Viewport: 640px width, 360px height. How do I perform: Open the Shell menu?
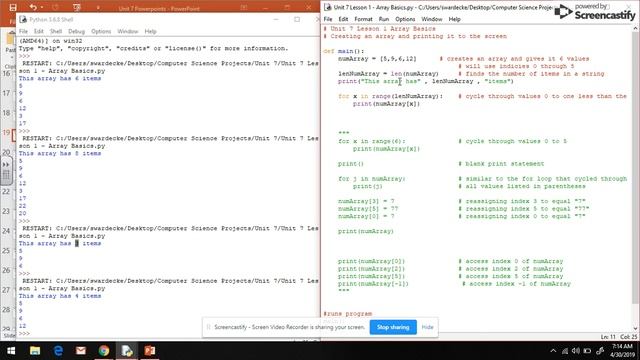tap(56, 31)
